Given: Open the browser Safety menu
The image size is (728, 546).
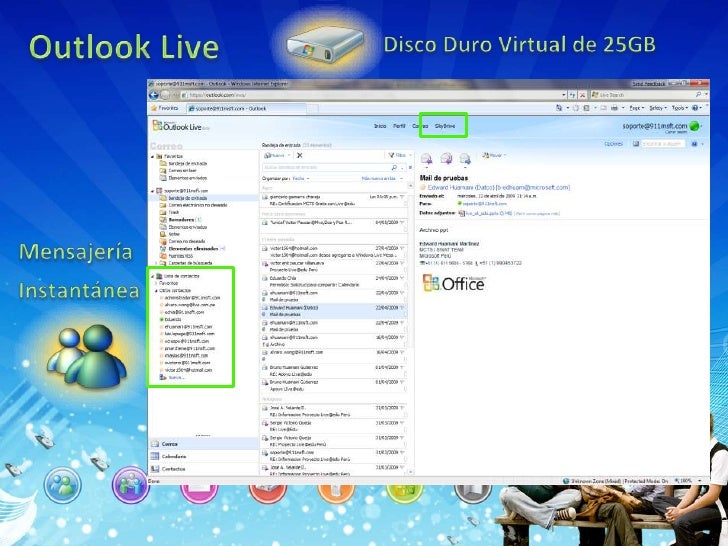Looking at the screenshot, I should pyautogui.click(x=657, y=108).
